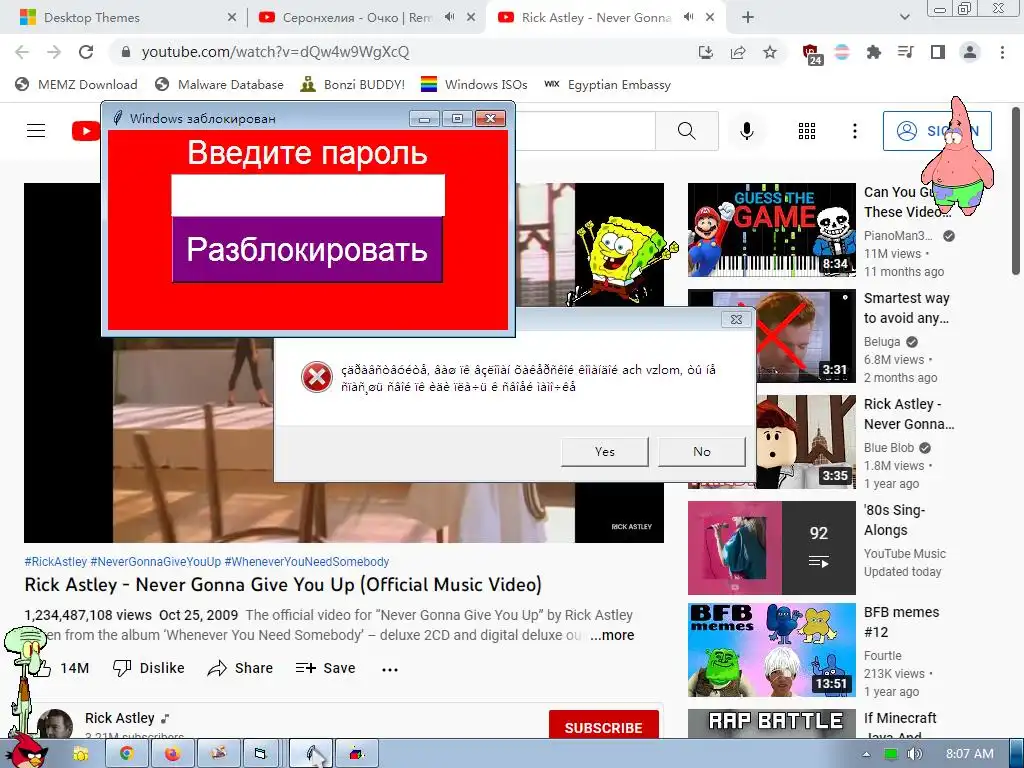Open the MEMZ Download bookmark

click(76, 84)
